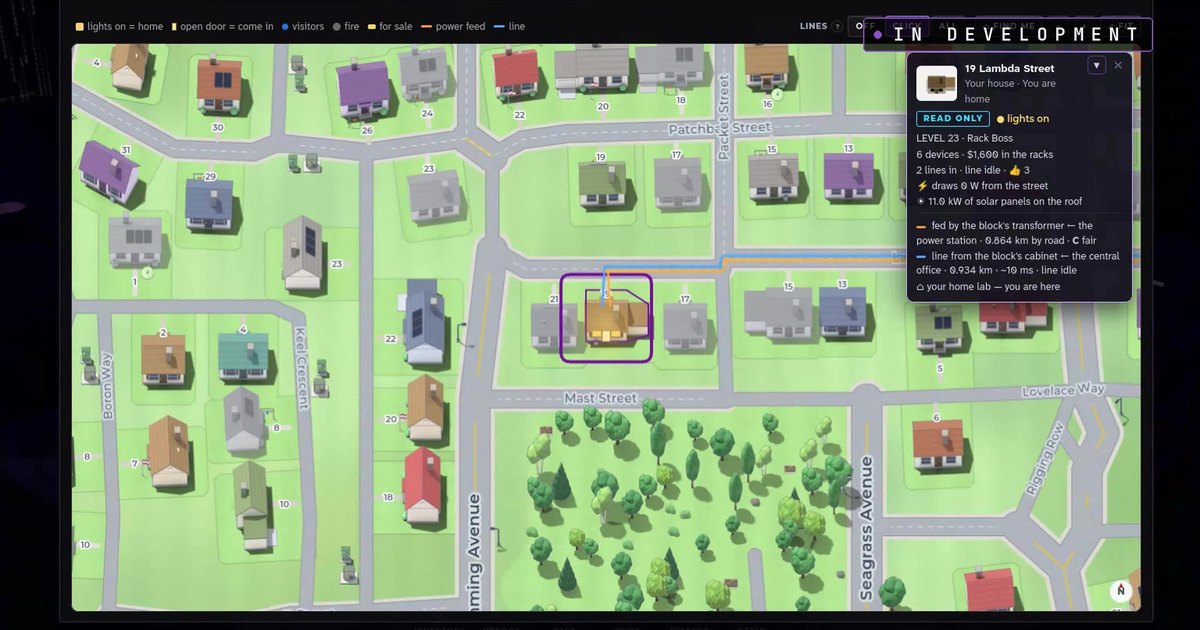
Task: Click the READ ONLY badge
Action: pos(952,119)
